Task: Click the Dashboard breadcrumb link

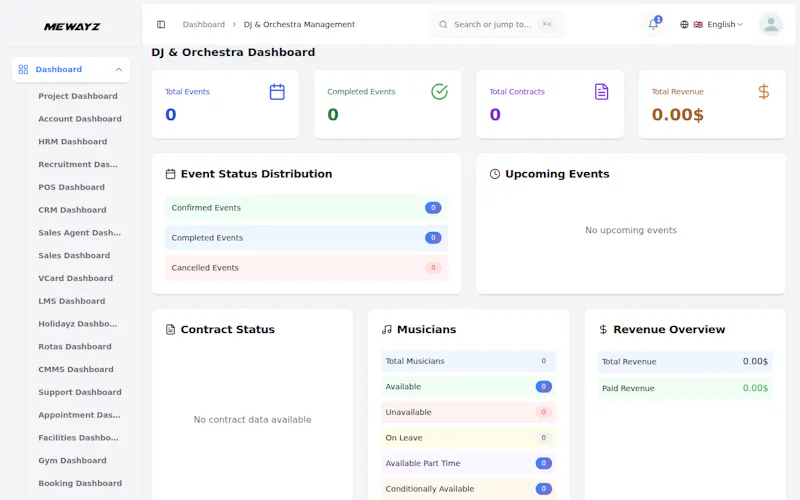Action: tap(204, 24)
